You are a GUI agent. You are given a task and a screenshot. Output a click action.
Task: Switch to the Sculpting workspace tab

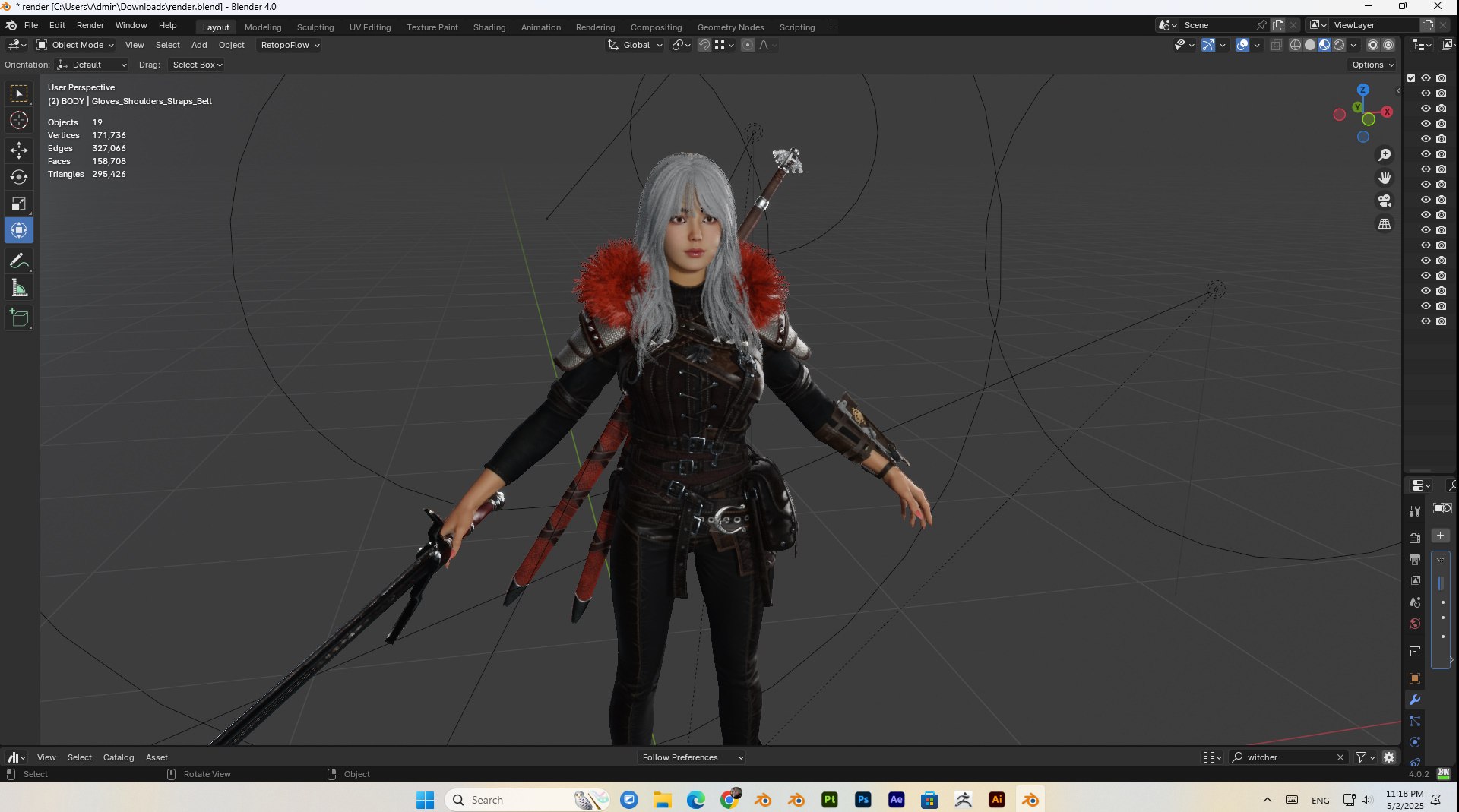click(x=315, y=27)
